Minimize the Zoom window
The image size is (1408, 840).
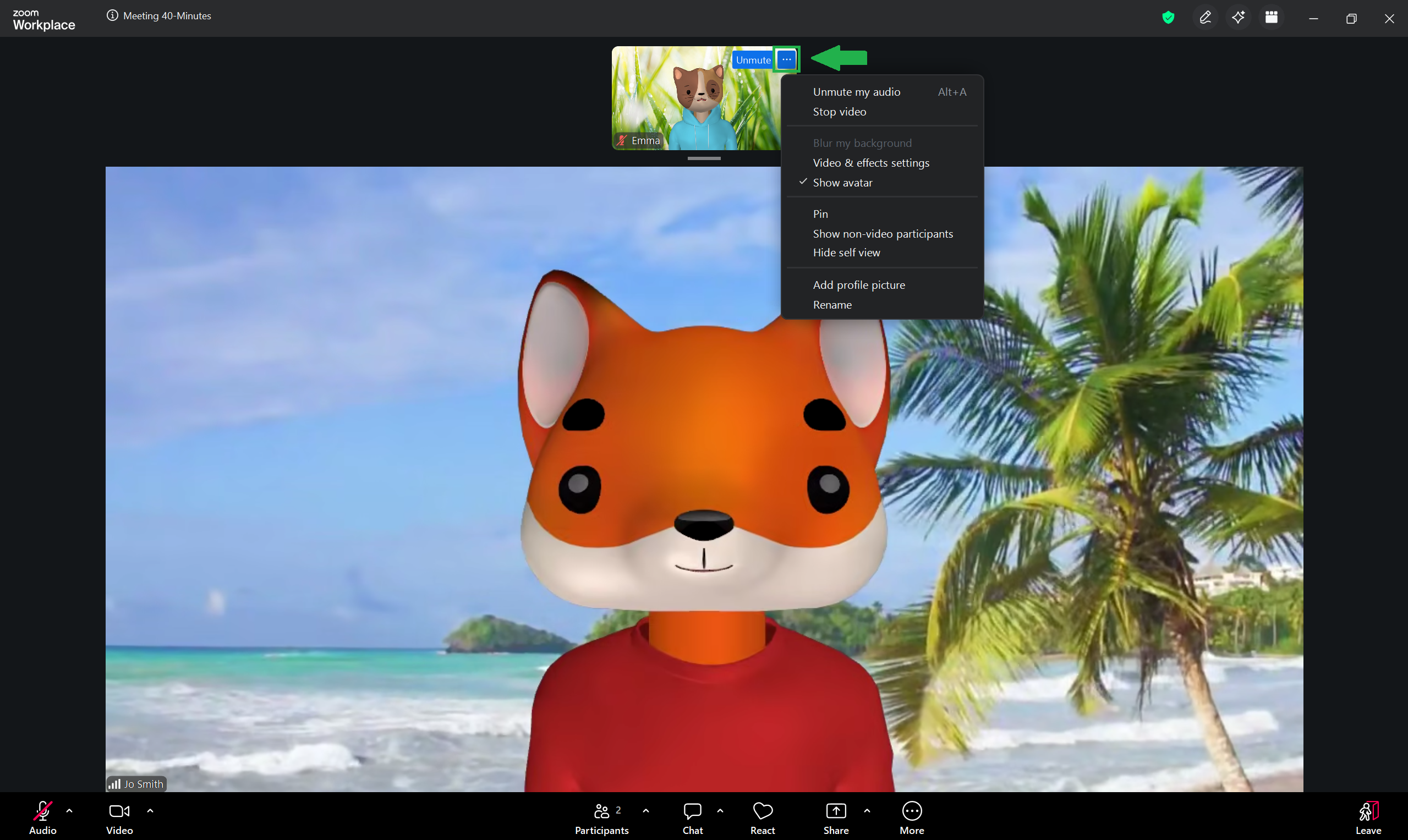(1313, 19)
